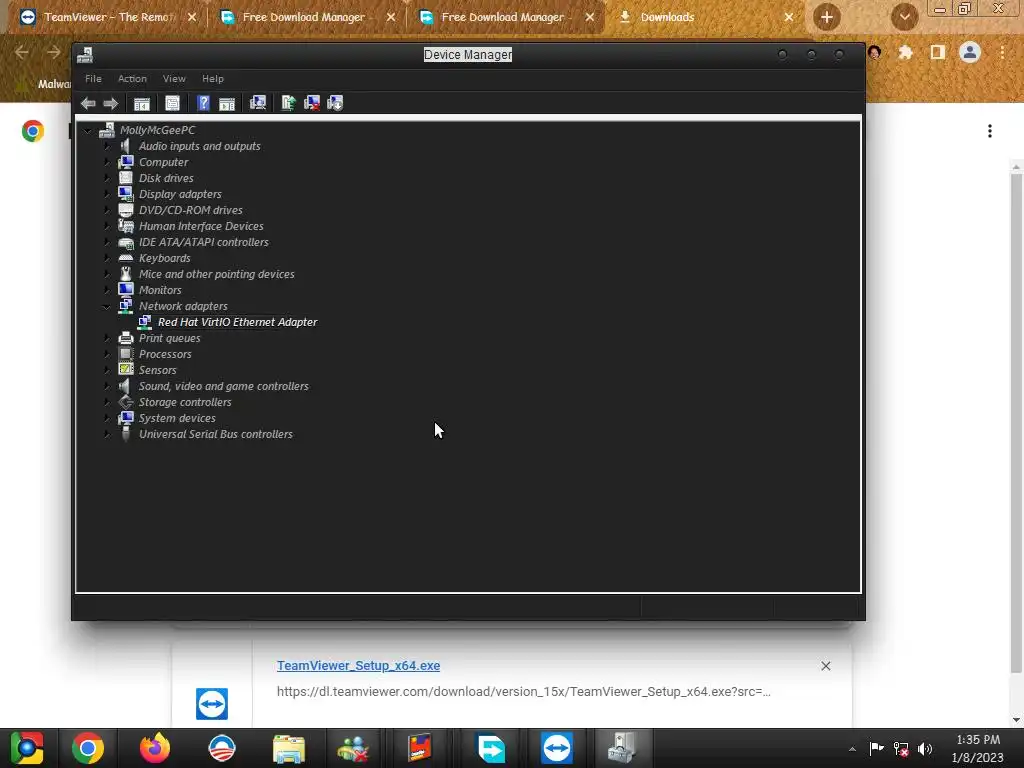Screen dimensions: 1024x768
Task: Click the Device Manager taskbar button
Action: [x=623, y=748]
